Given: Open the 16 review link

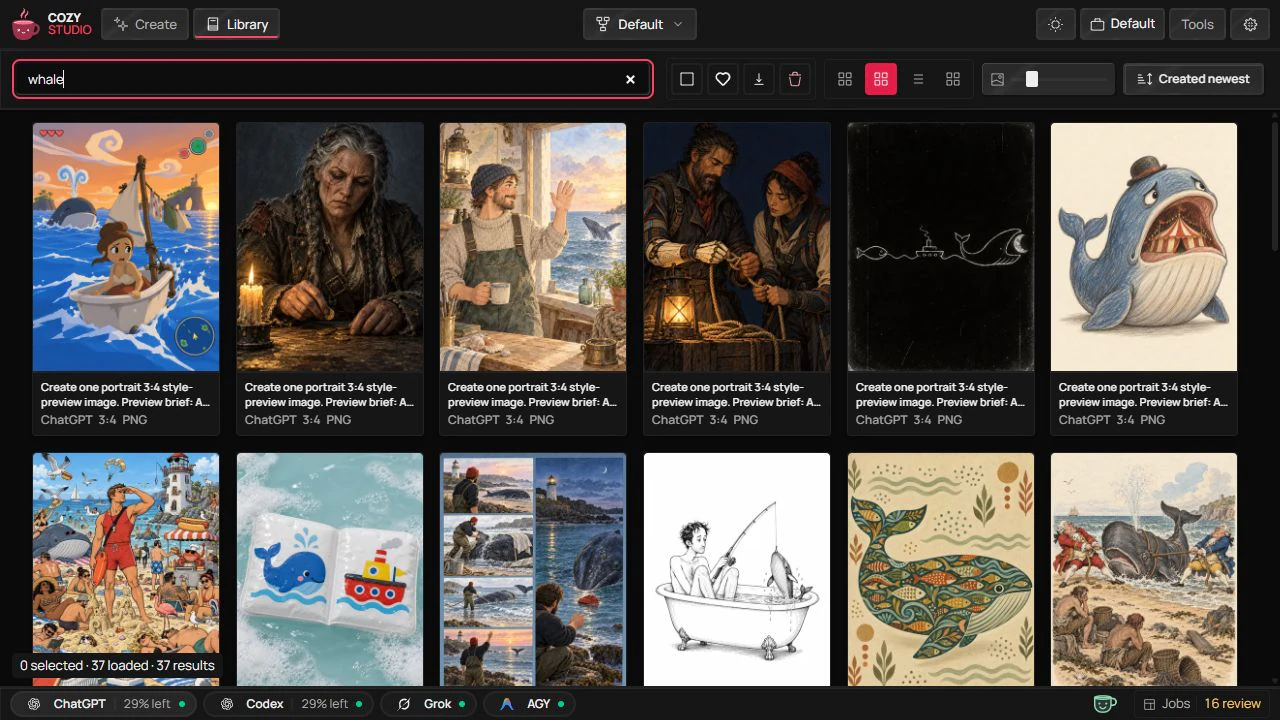Looking at the screenshot, I should [x=1232, y=704].
